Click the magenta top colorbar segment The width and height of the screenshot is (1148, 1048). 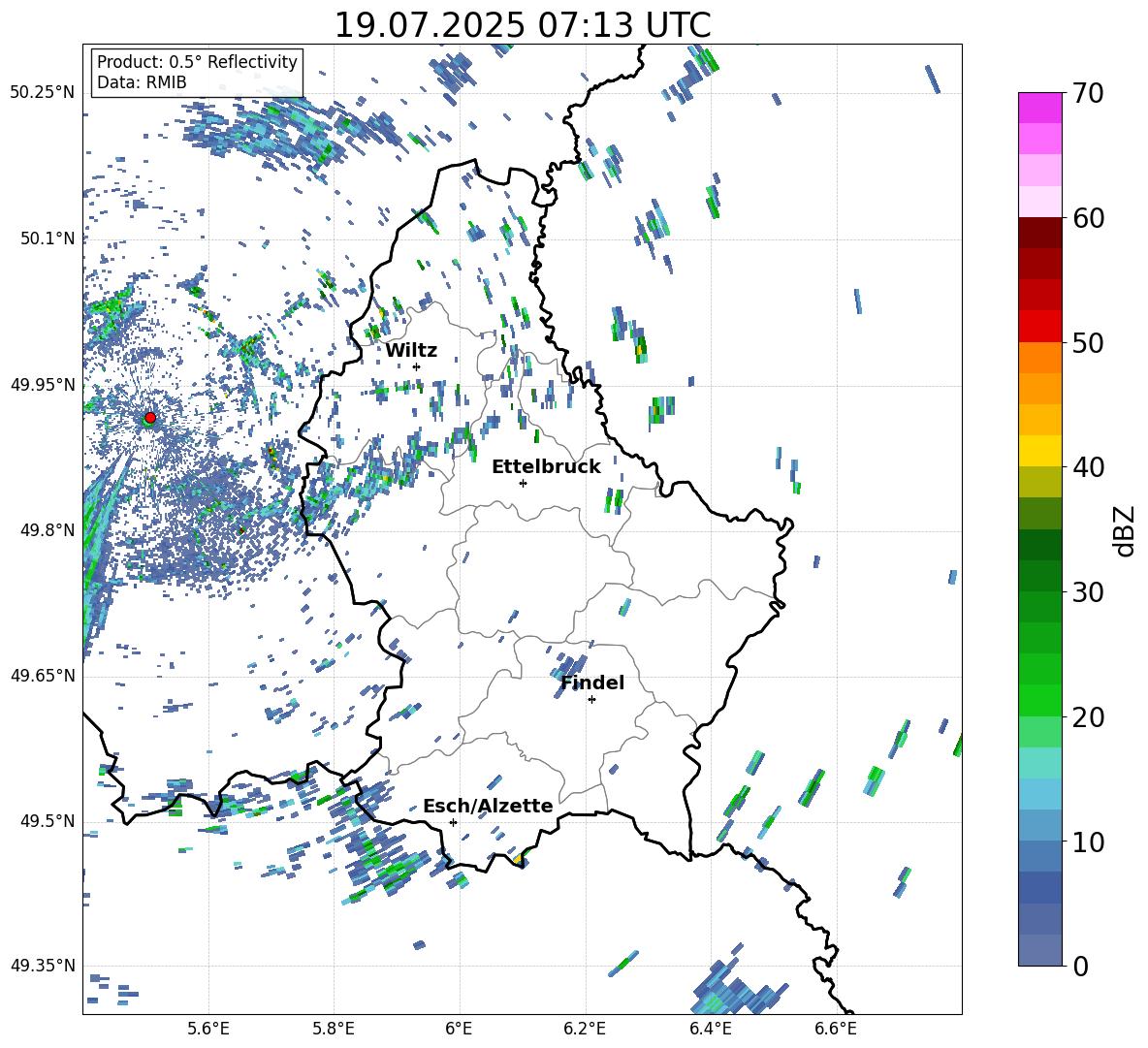pyautogui.click(x=1039, y=108)
